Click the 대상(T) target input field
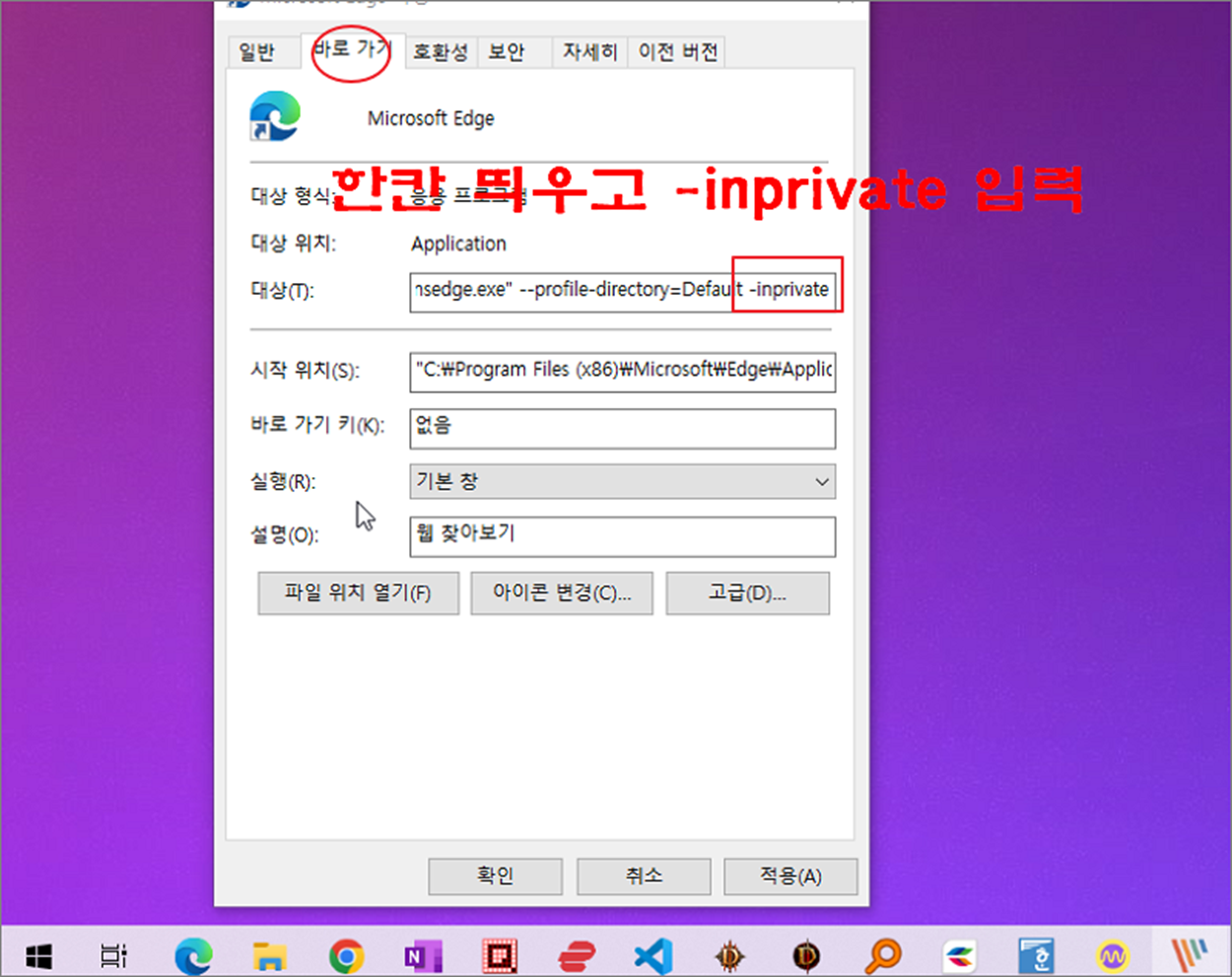 click(x=622, y=291)
